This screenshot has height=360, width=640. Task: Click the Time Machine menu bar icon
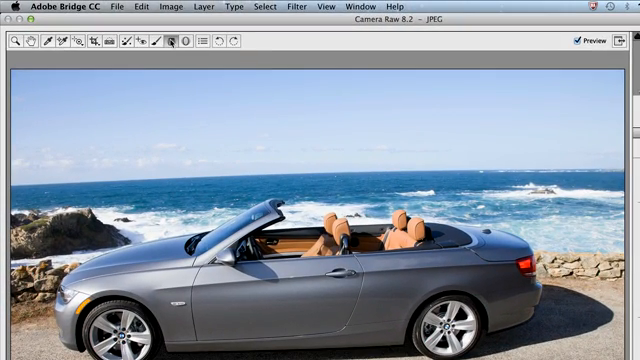click(x=610, y=6)
